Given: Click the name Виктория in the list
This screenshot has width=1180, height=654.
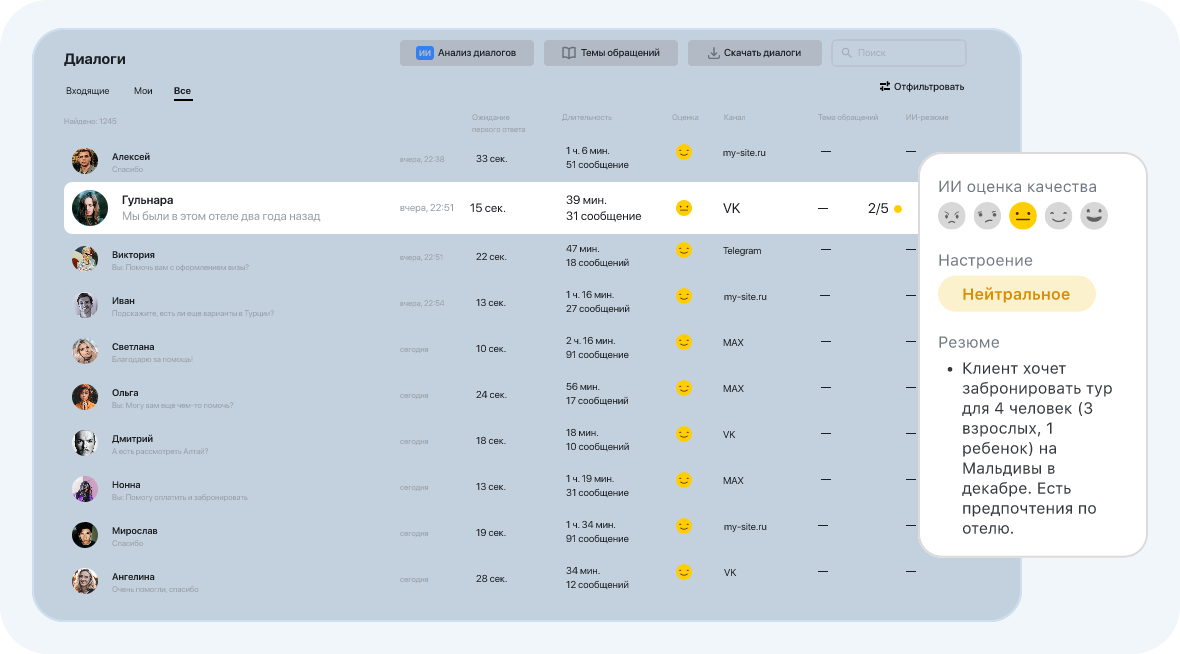Looking at the screenshot, I should tap(133, 254).
